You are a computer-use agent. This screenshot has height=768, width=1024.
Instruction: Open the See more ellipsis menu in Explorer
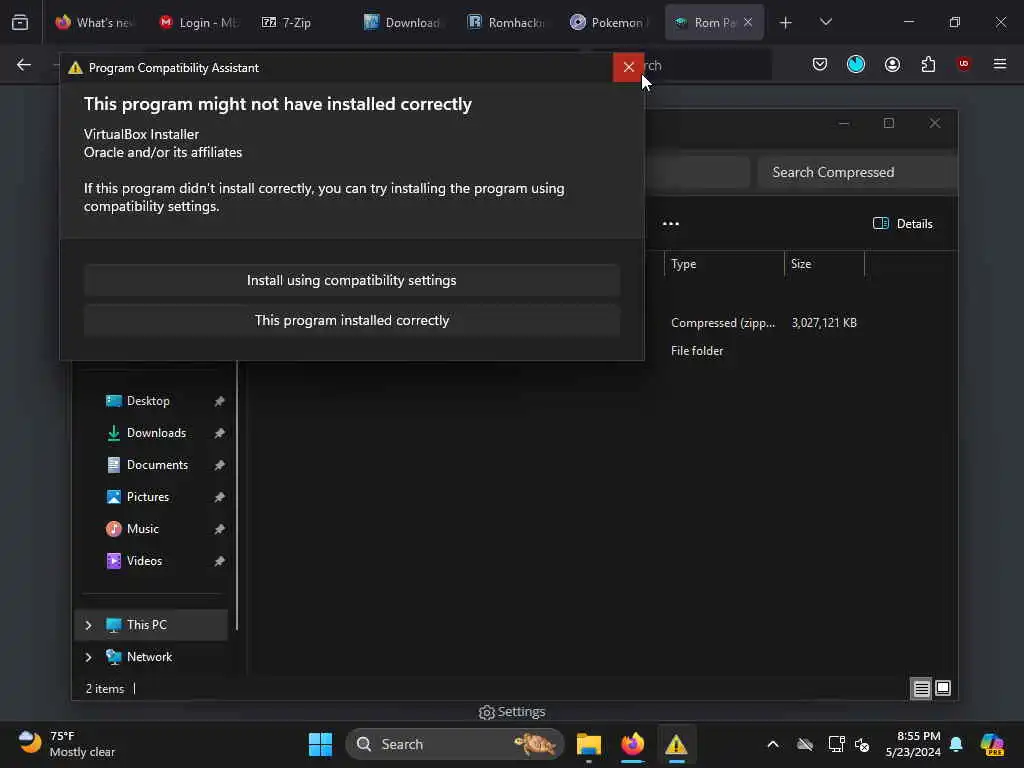pyautogui.click(x=670, y=224)
